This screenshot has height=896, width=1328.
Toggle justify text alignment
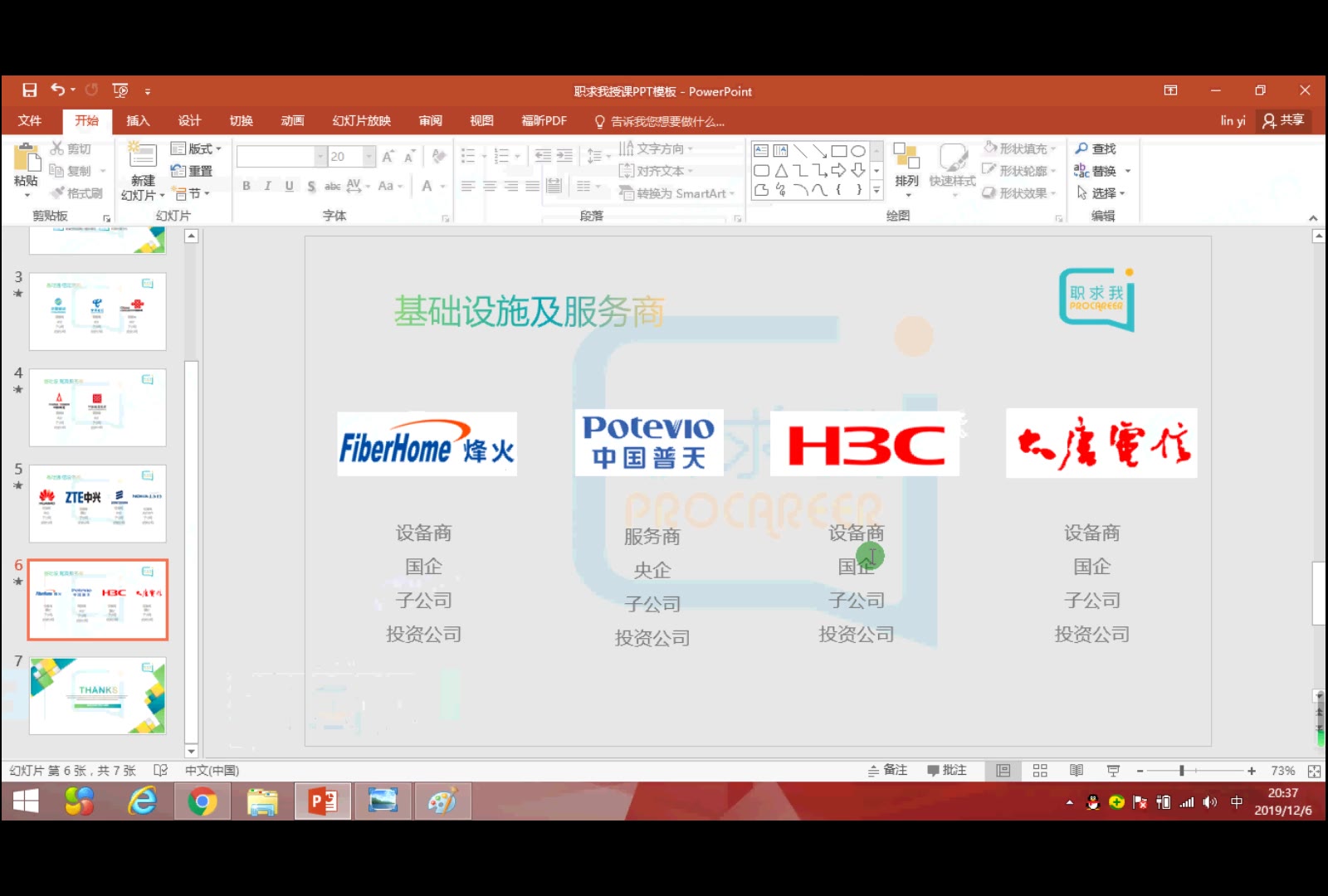532,186
